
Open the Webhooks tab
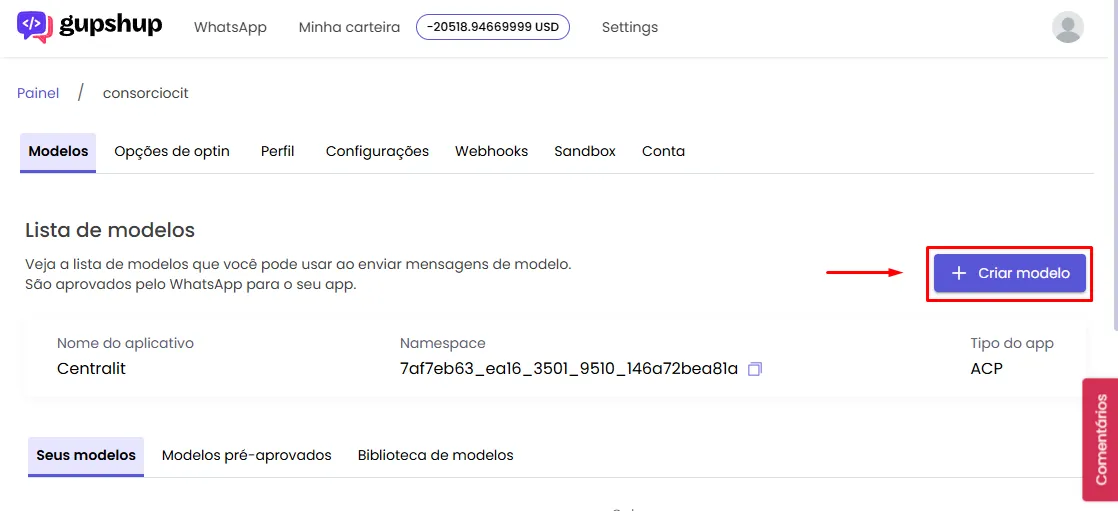(x=491, y=151)
